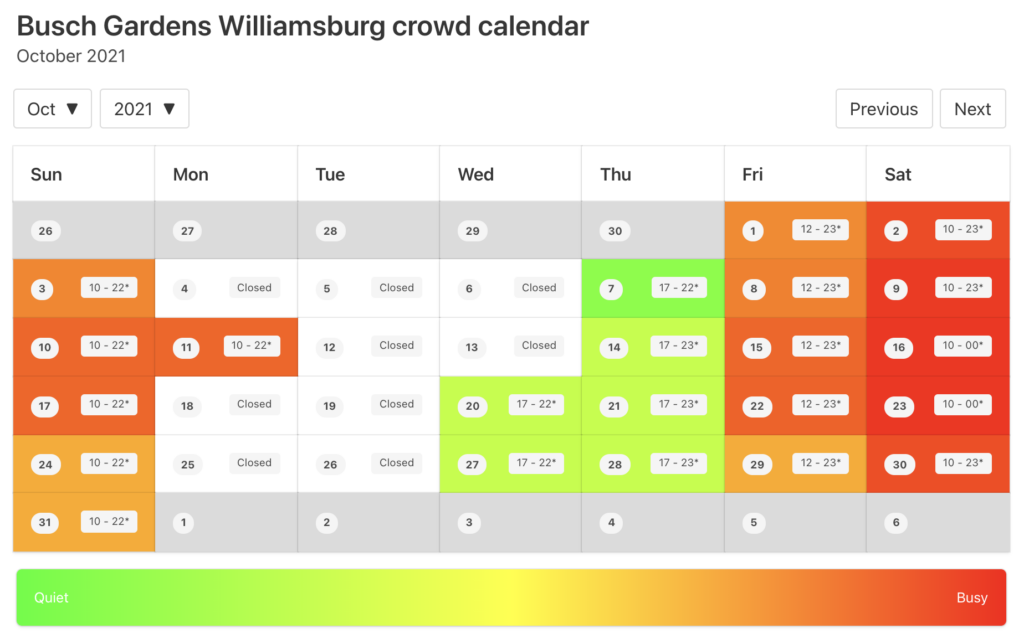Click the green Thursday 7 date badge

[x=611, y=289]
